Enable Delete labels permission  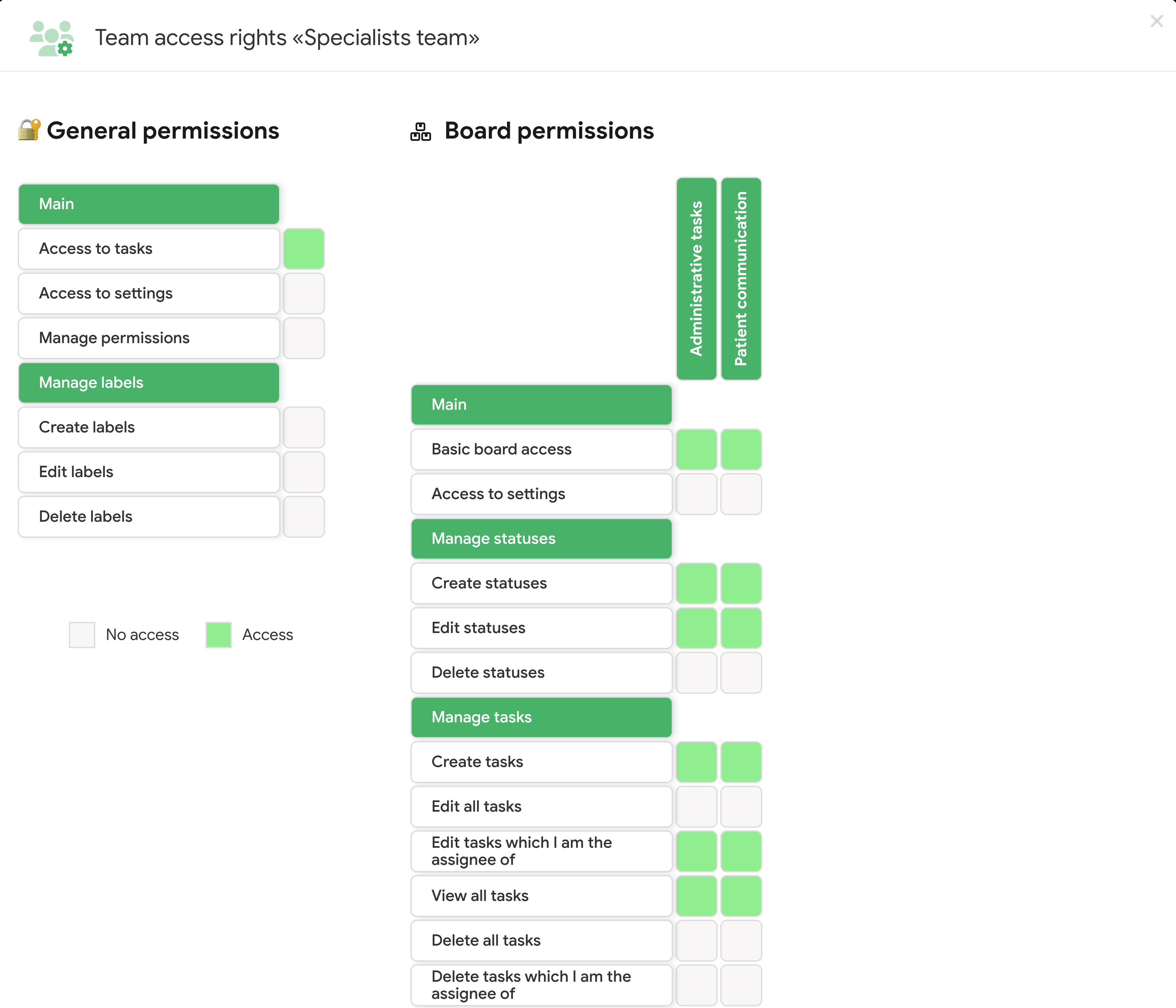[x=304, y=516]
